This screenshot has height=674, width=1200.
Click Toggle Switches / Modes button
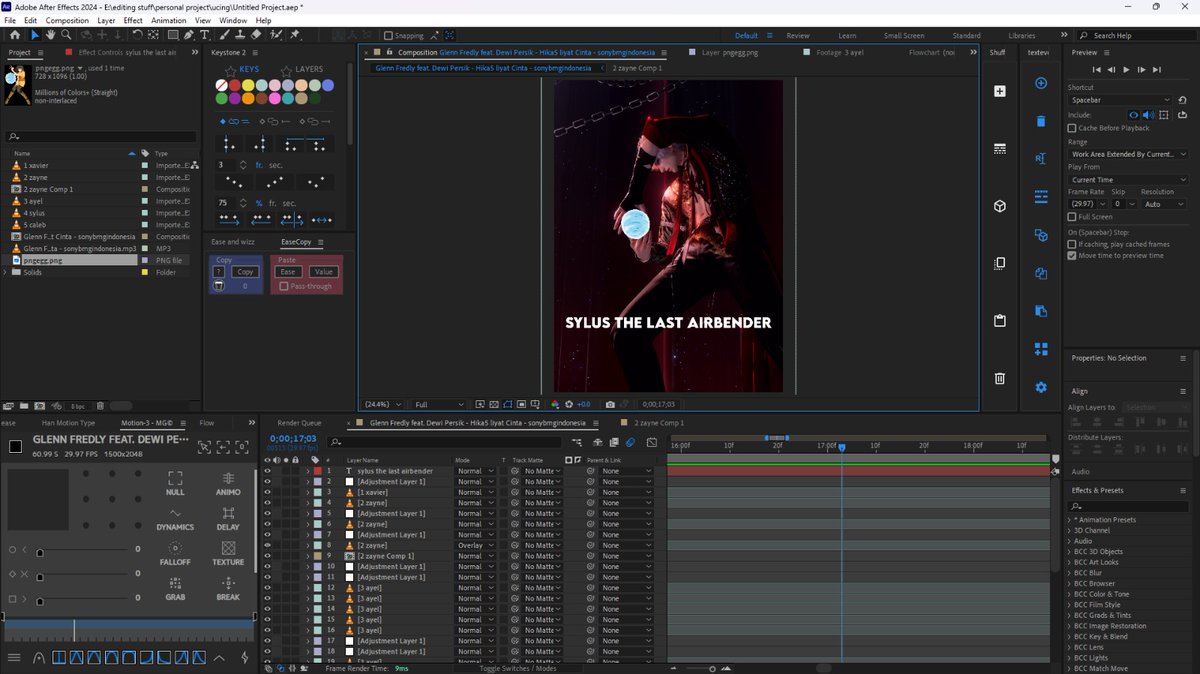coord(518,668)
